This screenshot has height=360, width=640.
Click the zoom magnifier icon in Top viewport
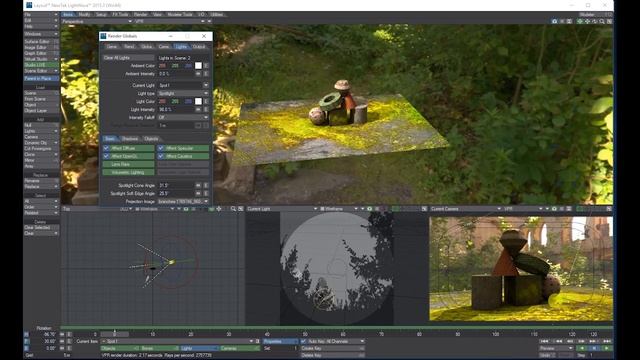pos(233,209)
